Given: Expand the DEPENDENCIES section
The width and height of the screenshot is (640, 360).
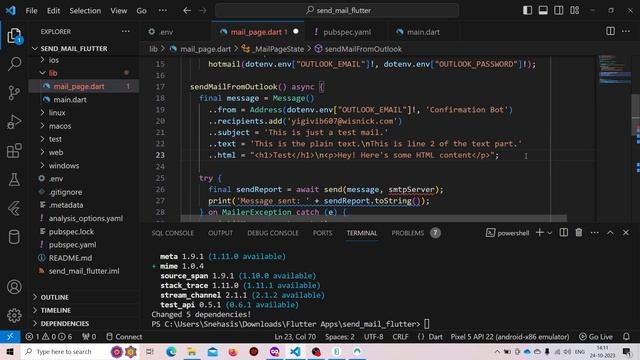Looking at the screenshot, I should (x=84, y=323).
